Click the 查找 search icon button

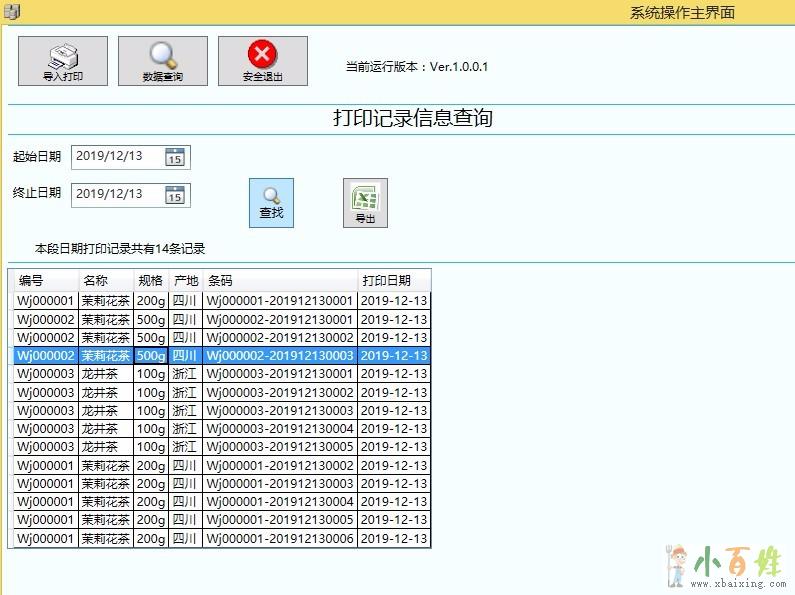(x=271, y=203)
